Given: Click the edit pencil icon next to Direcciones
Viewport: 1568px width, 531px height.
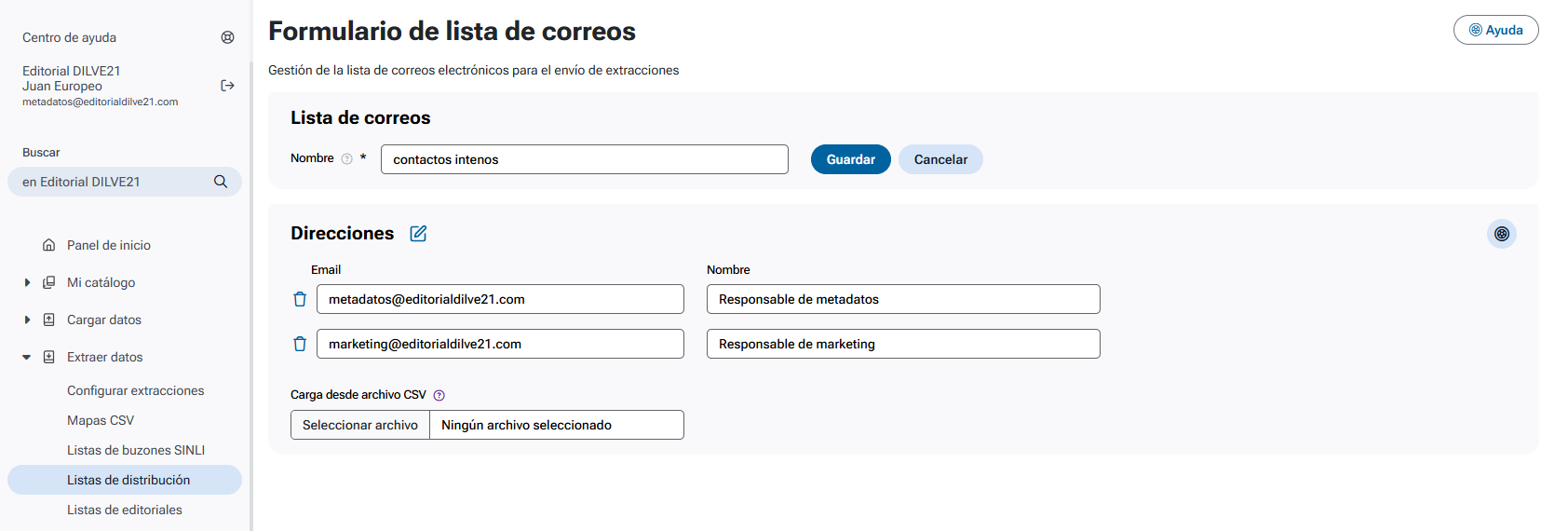Looking at the screenshot, I should (x=418, y=234).
